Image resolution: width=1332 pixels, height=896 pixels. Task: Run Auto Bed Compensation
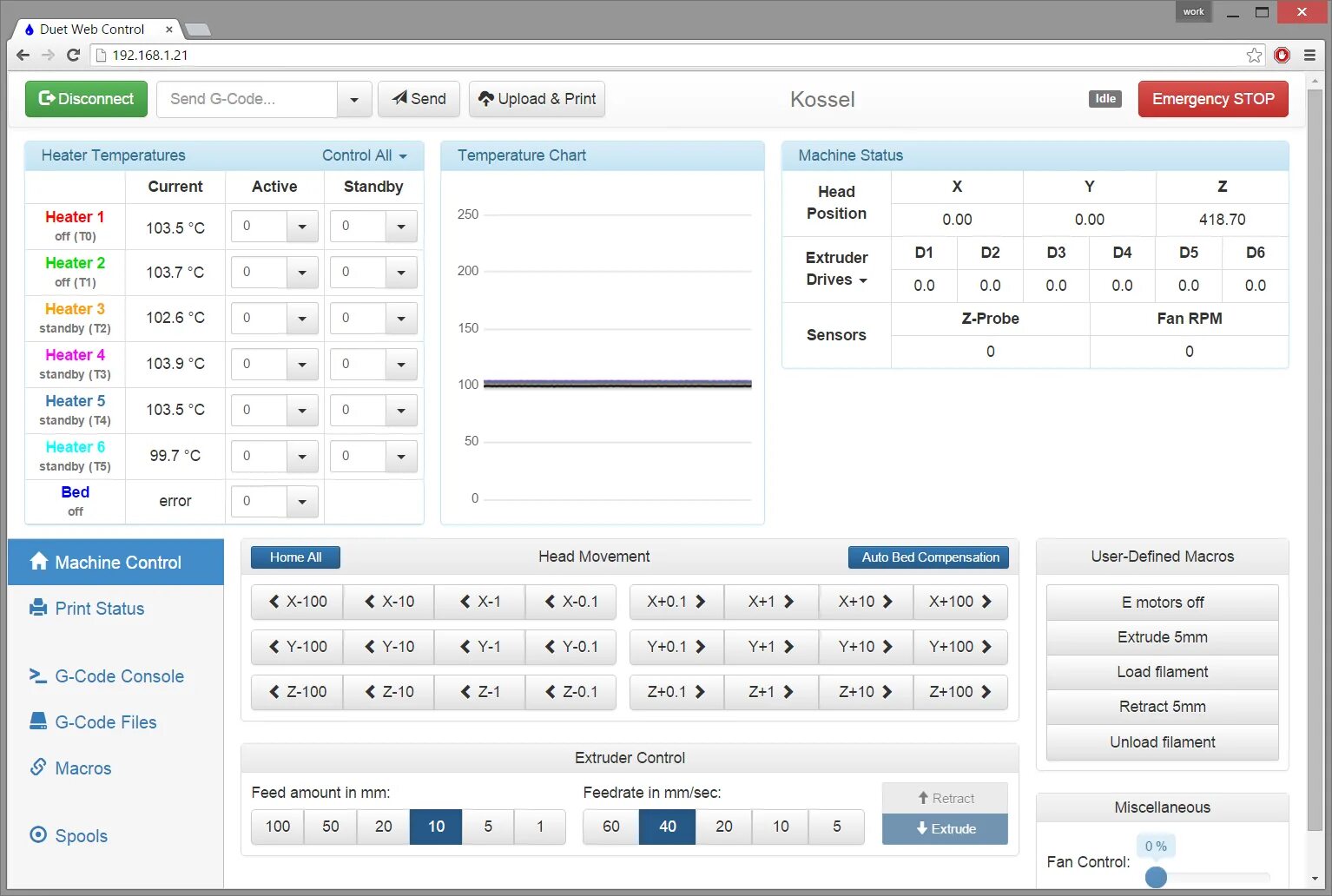[x=929, y=557]
